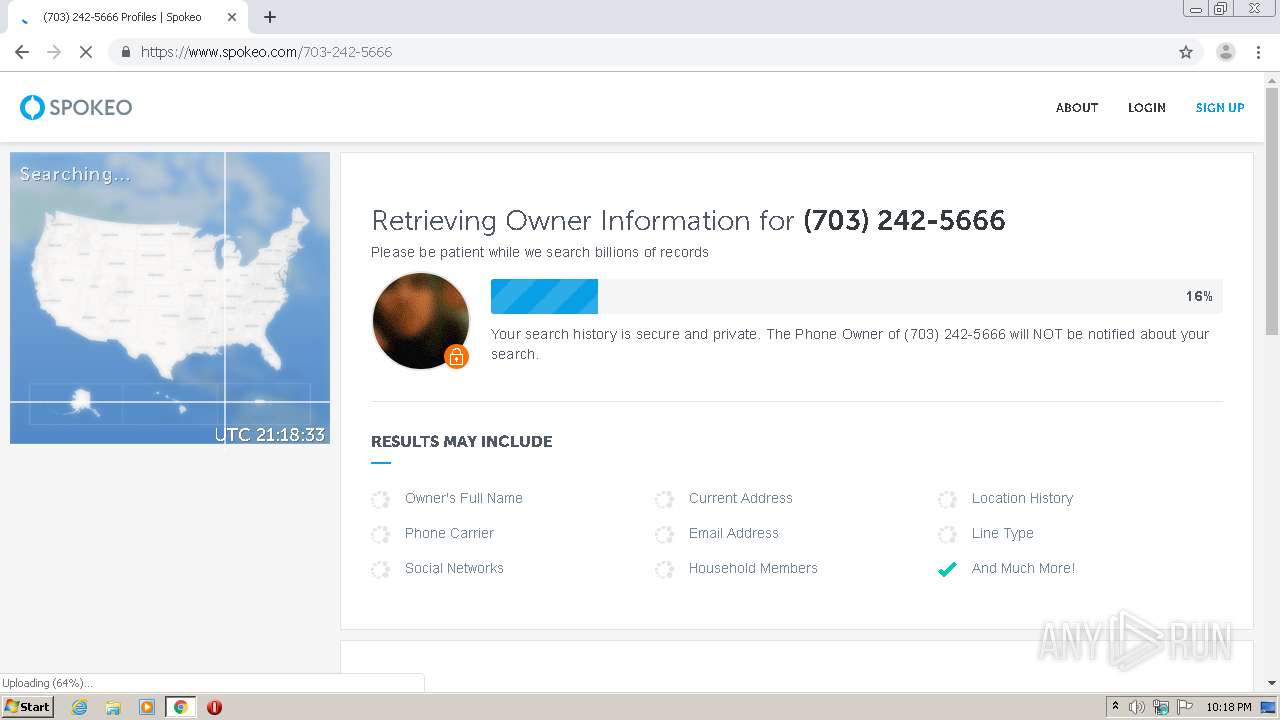Open a new browser tab

pos(270,17)
